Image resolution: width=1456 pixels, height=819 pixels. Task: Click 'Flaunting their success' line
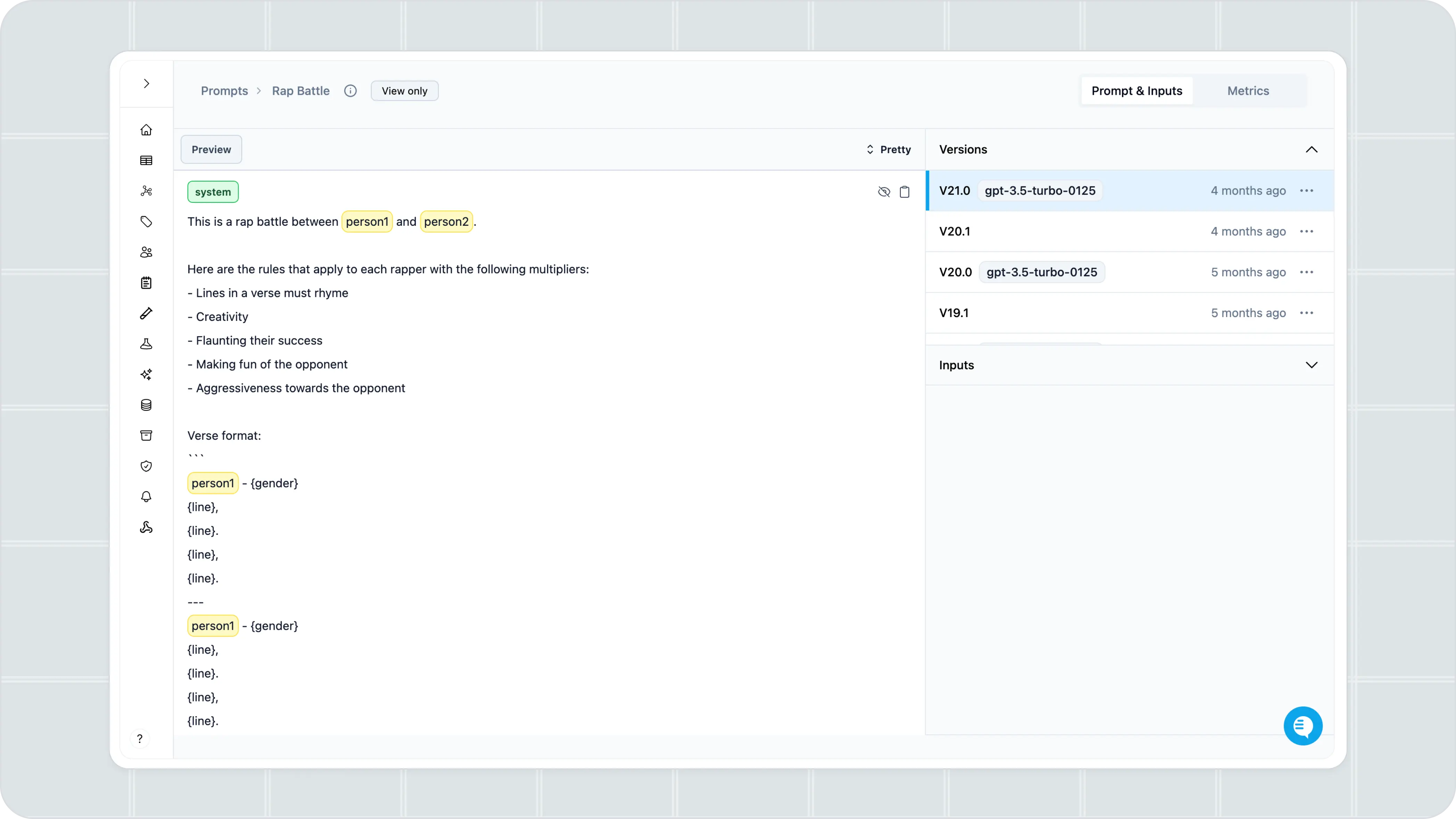click(x=255, y=340)
